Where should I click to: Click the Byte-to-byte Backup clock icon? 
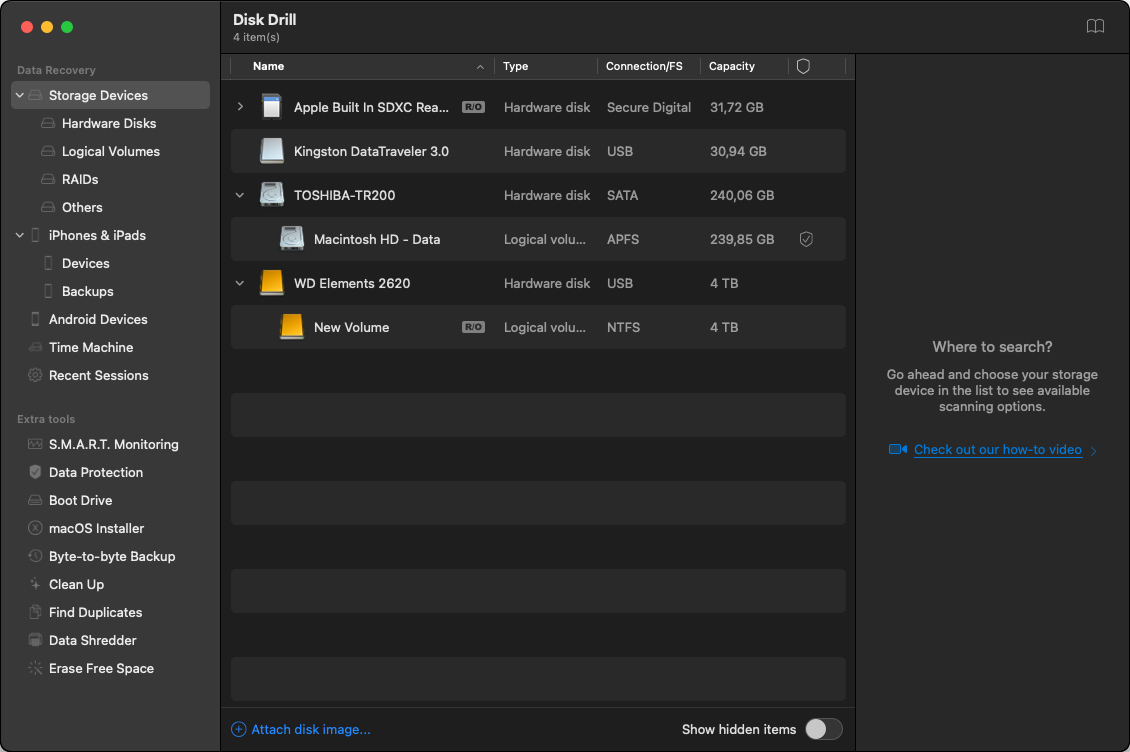35,556
